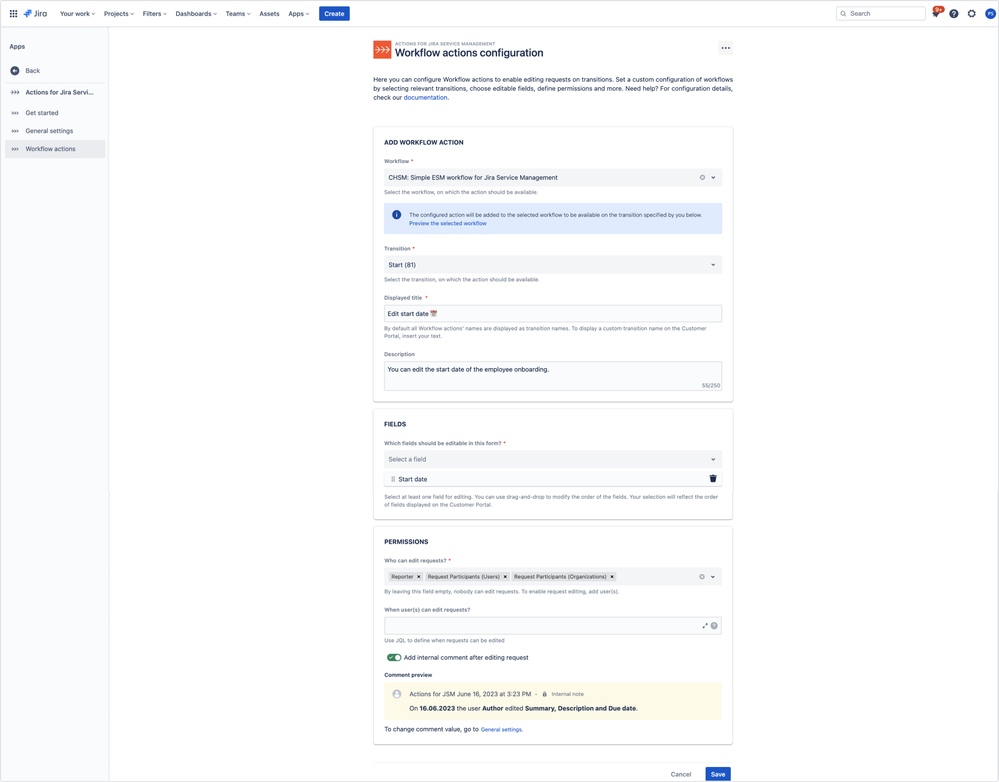Expand the Who can edit requests dropdown arrow
The image size is (999, 782).
[713, 577]
